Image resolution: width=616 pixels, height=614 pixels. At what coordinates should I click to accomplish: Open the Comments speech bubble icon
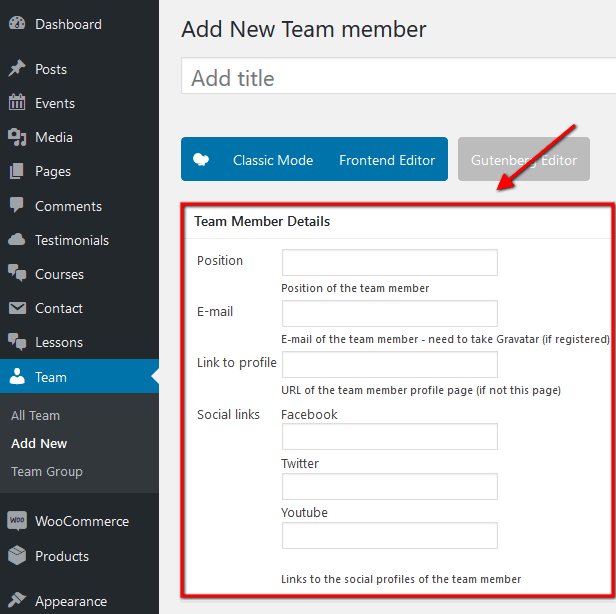tap(17, 205)
